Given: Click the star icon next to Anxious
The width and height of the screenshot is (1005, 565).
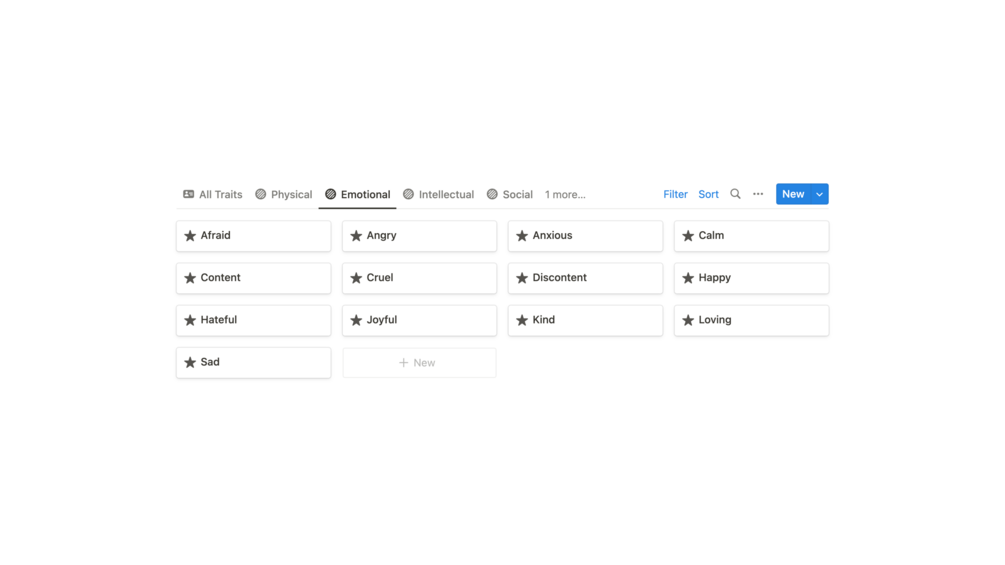Looking at the screenshot, I should pyautogui.click(x=522, y=236).
